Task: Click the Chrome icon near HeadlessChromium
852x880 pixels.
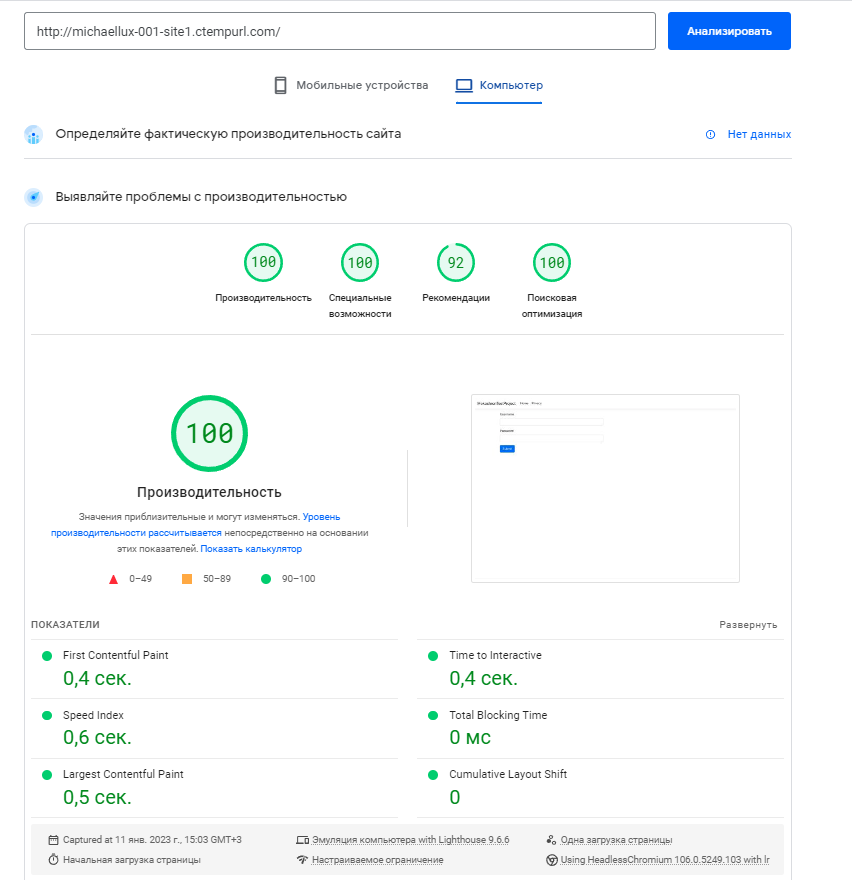Action: coord(552,860)
